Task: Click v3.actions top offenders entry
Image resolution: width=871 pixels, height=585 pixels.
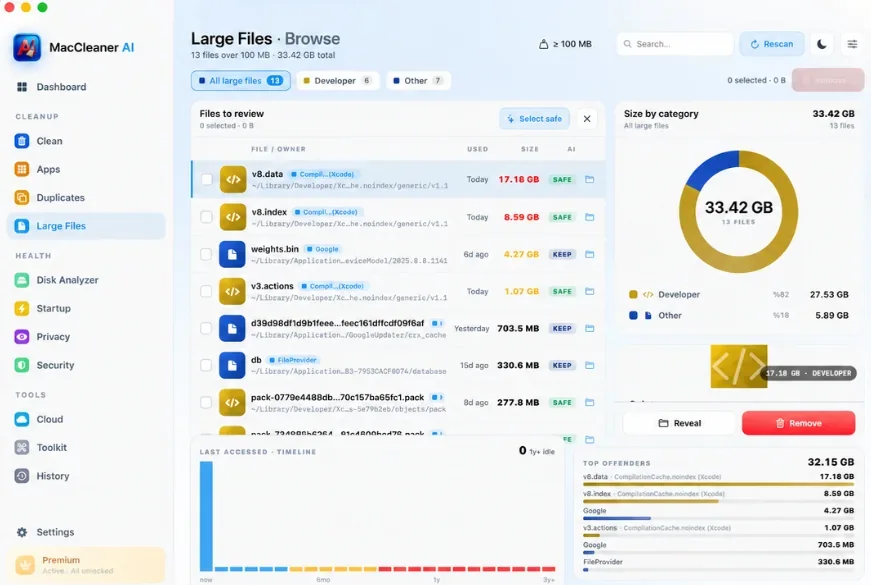Action: pos(718,531)
